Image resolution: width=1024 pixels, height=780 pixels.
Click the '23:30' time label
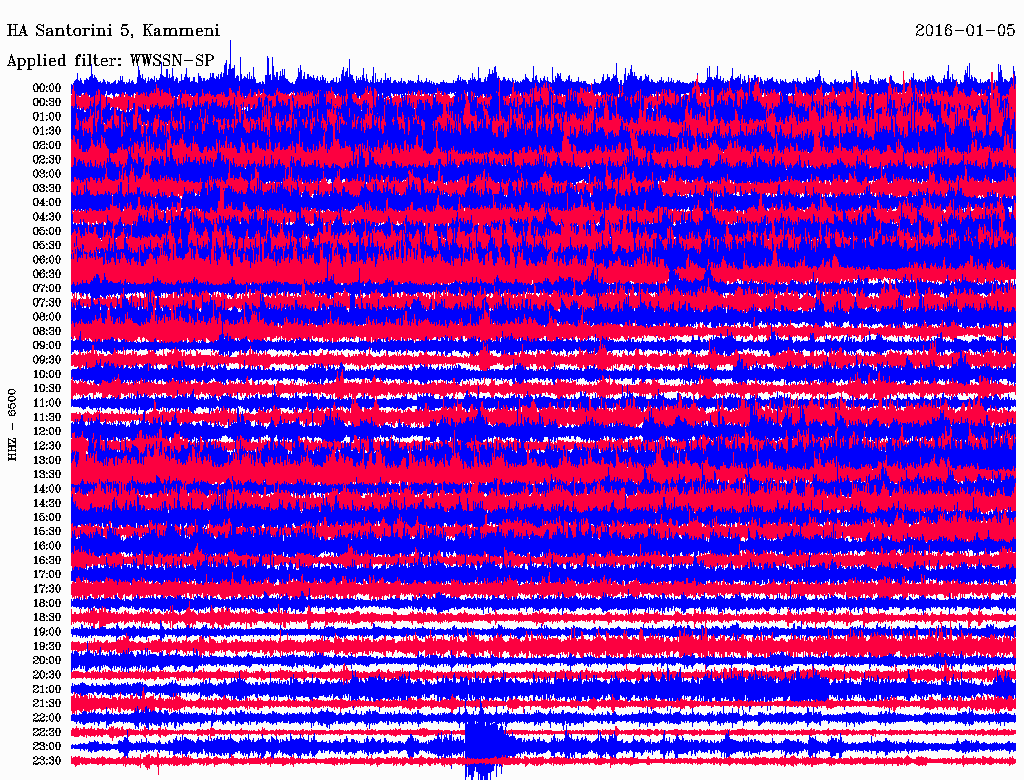(47, 761)
